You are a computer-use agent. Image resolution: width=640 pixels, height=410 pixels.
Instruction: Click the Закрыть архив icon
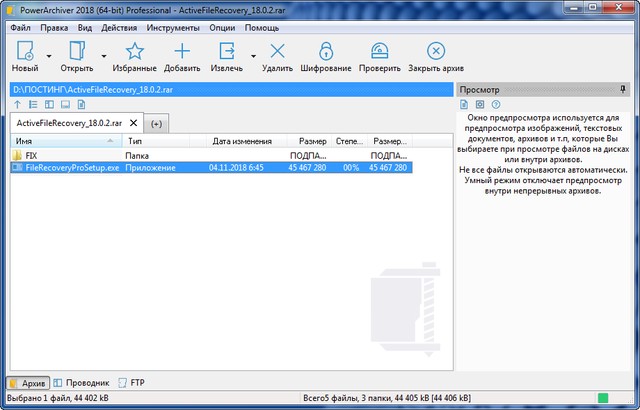437,54
